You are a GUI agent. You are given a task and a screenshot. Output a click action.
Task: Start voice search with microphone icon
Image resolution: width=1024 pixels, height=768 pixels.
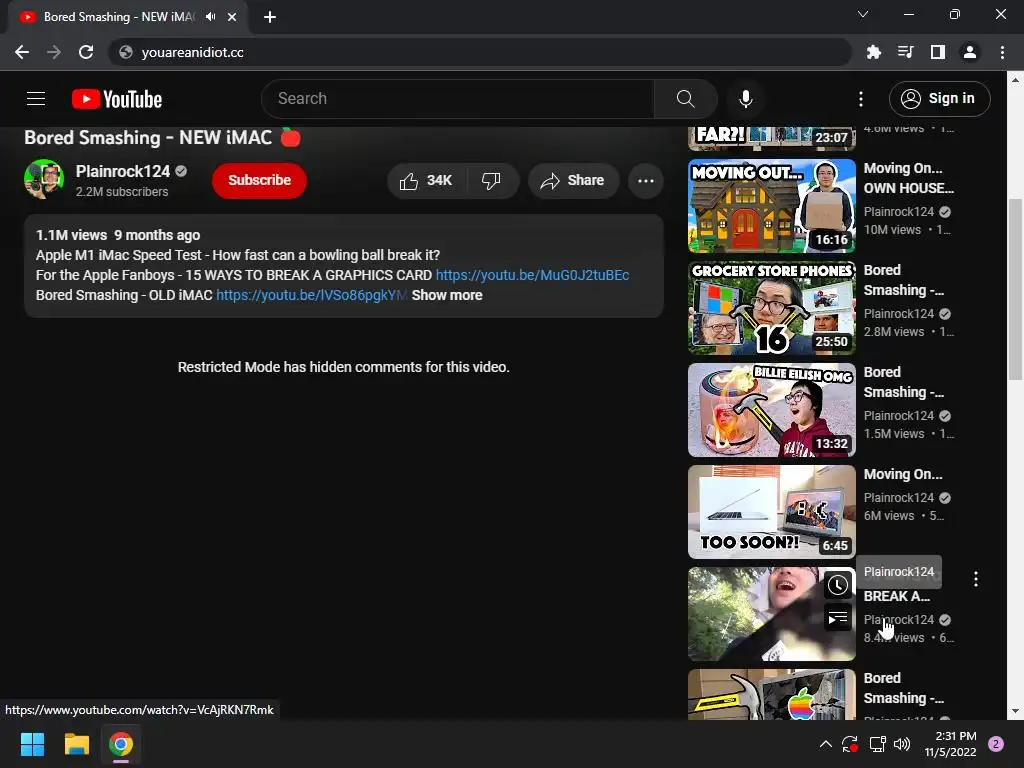[745, 99]
